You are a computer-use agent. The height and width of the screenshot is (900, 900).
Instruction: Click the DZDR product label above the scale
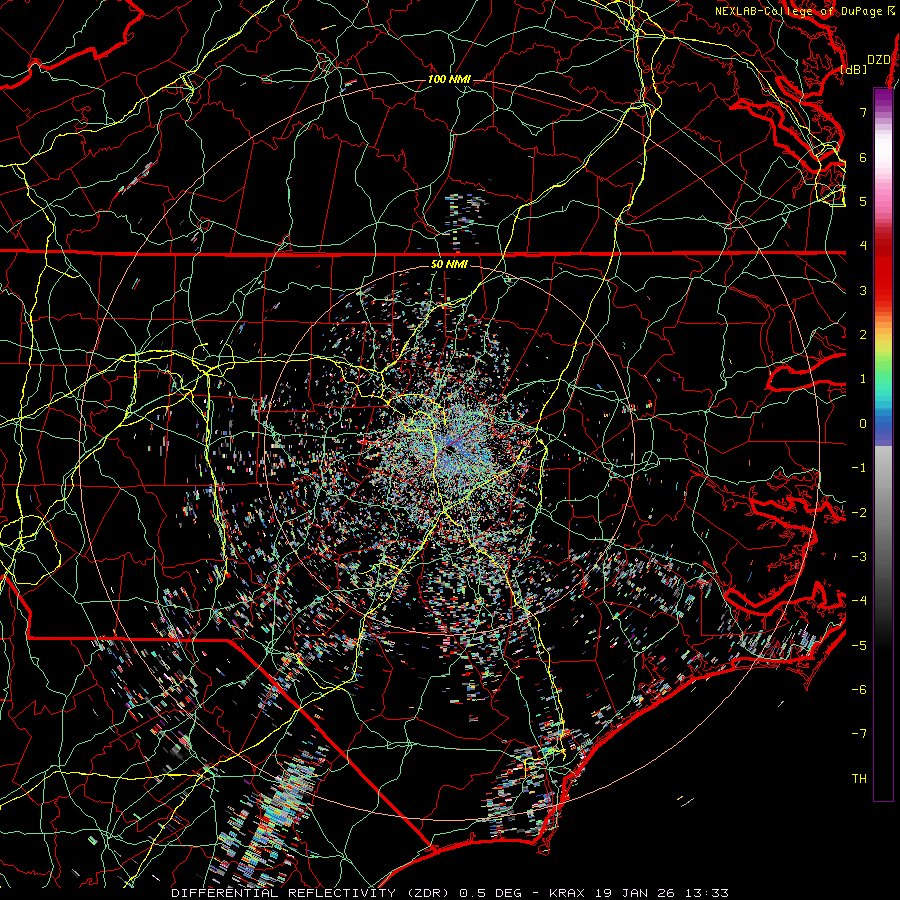coord(879,60)
